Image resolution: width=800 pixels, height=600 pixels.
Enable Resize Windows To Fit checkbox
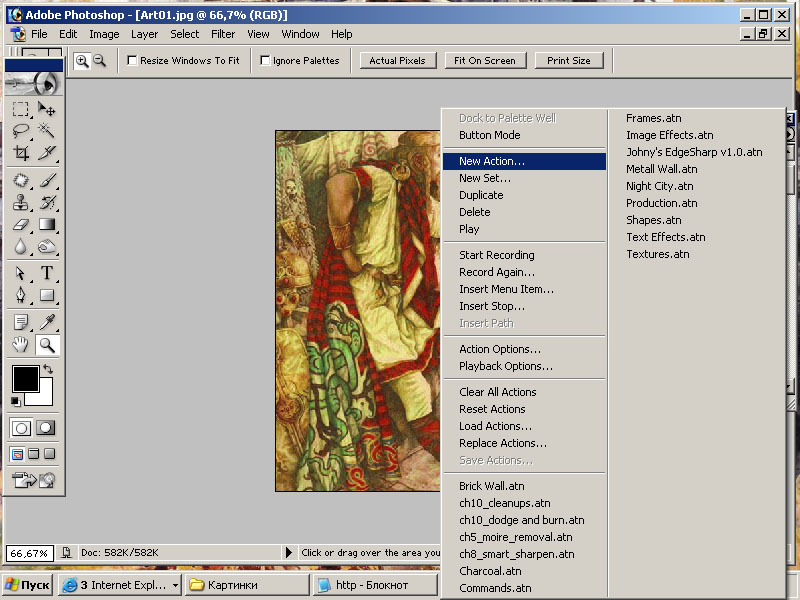click(x=132, y=61)
